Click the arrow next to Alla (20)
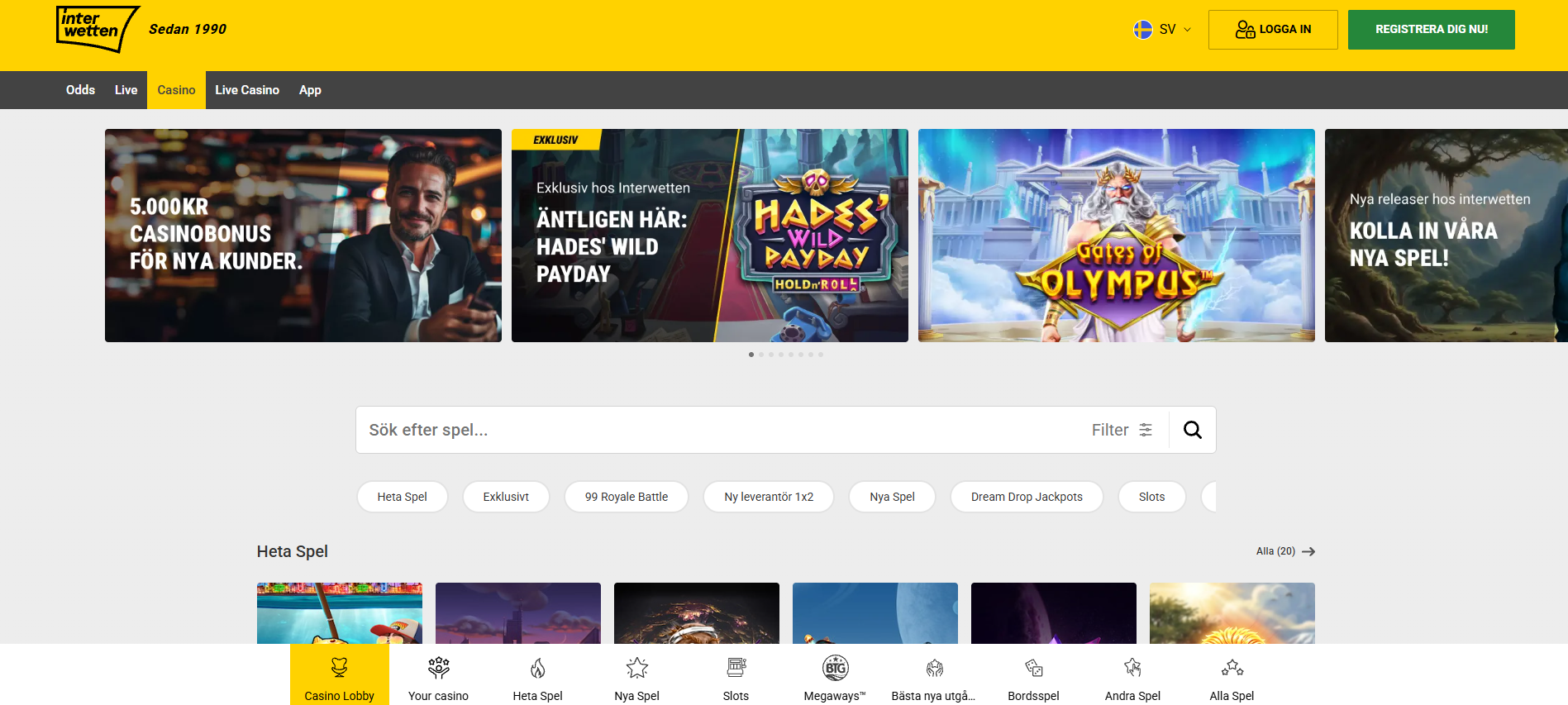Screen dimensions: 1568x705 pyautogui.click(x=1308, y=551)
